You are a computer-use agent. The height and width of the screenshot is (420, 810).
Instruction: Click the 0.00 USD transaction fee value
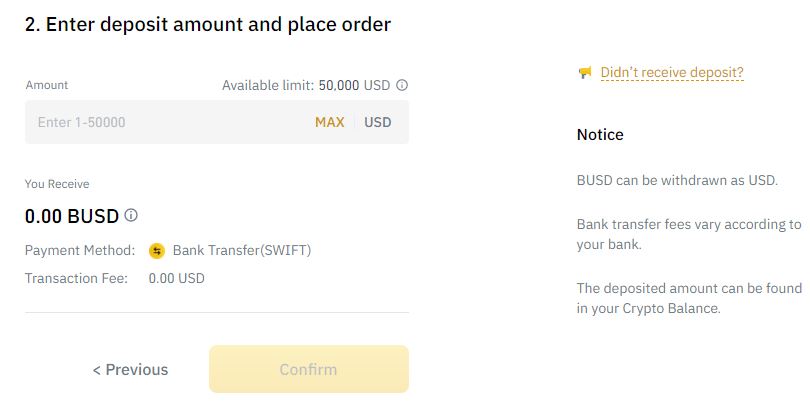pos(177,278)
